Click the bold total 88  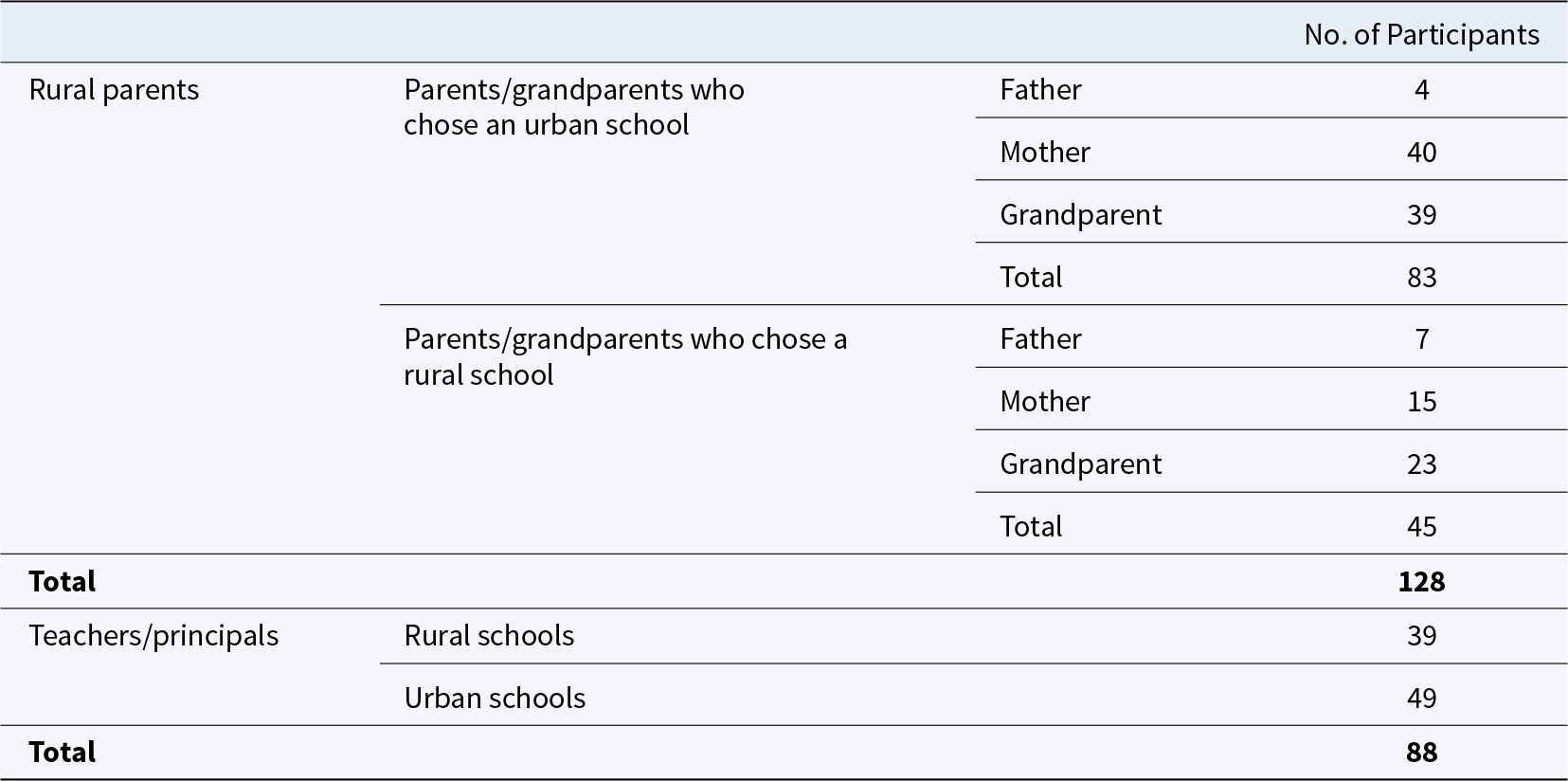pyautogui.click(x=1421, y=753)
